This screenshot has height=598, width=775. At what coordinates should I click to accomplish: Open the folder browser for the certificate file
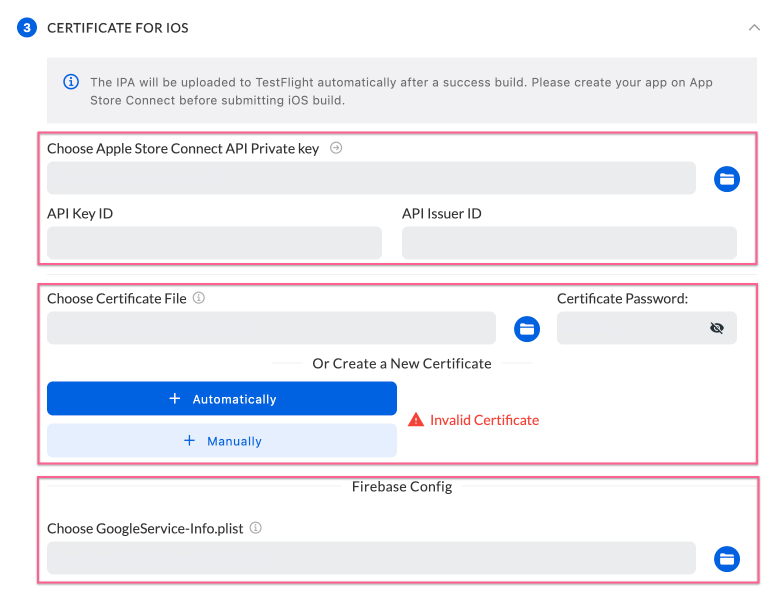527,329
